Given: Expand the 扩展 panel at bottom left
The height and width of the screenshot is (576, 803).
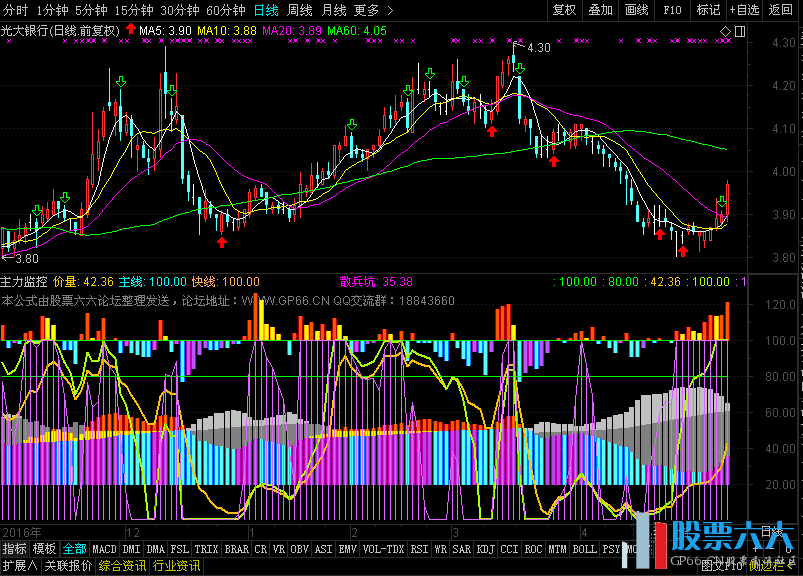Looking at the screenshot, I should pos(19,565).
